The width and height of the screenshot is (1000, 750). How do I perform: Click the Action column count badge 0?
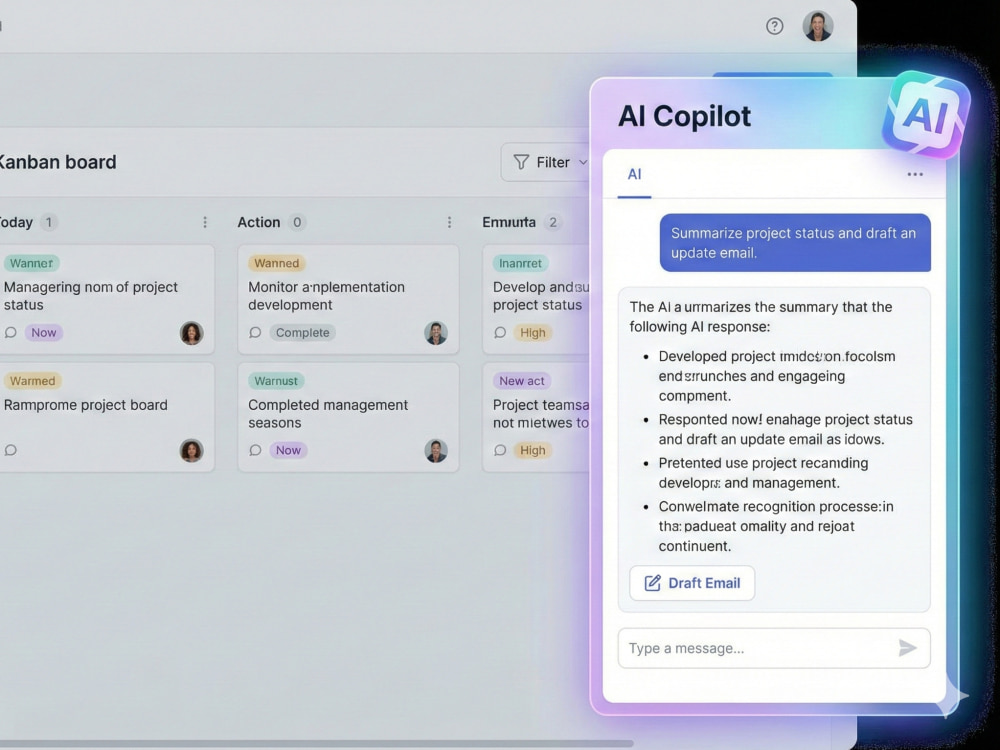pyautogui.click(x=297, y=222)
